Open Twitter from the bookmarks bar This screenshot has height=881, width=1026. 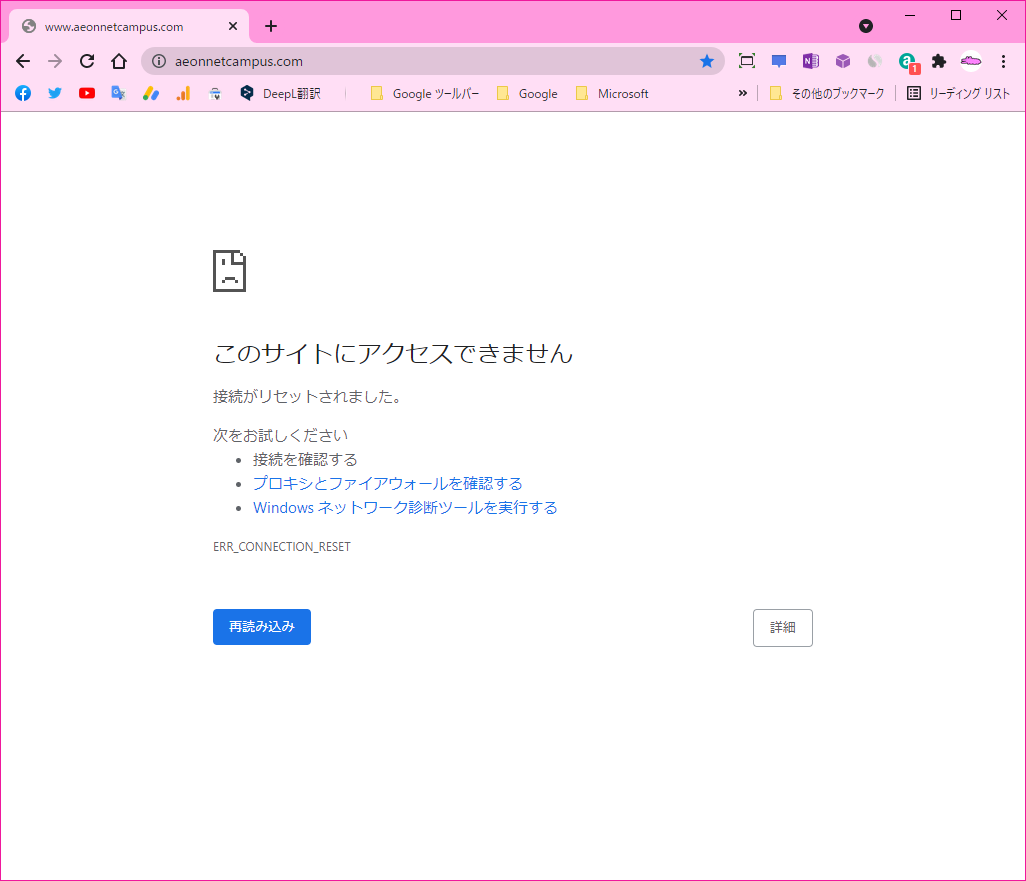(x=55, y=93)
